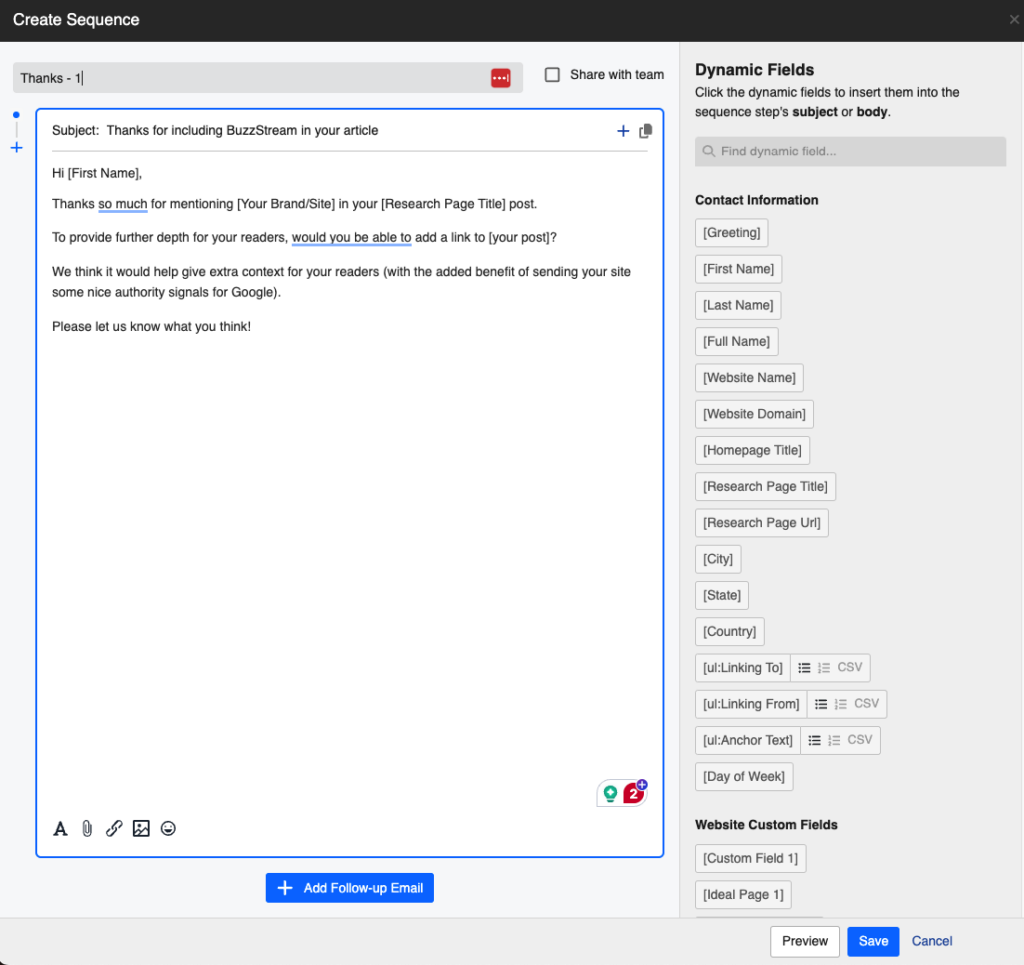The height and width of the screenshot is (965, 1024).
Task: Open the lightbulb suggestions tool
Action: 610,792
